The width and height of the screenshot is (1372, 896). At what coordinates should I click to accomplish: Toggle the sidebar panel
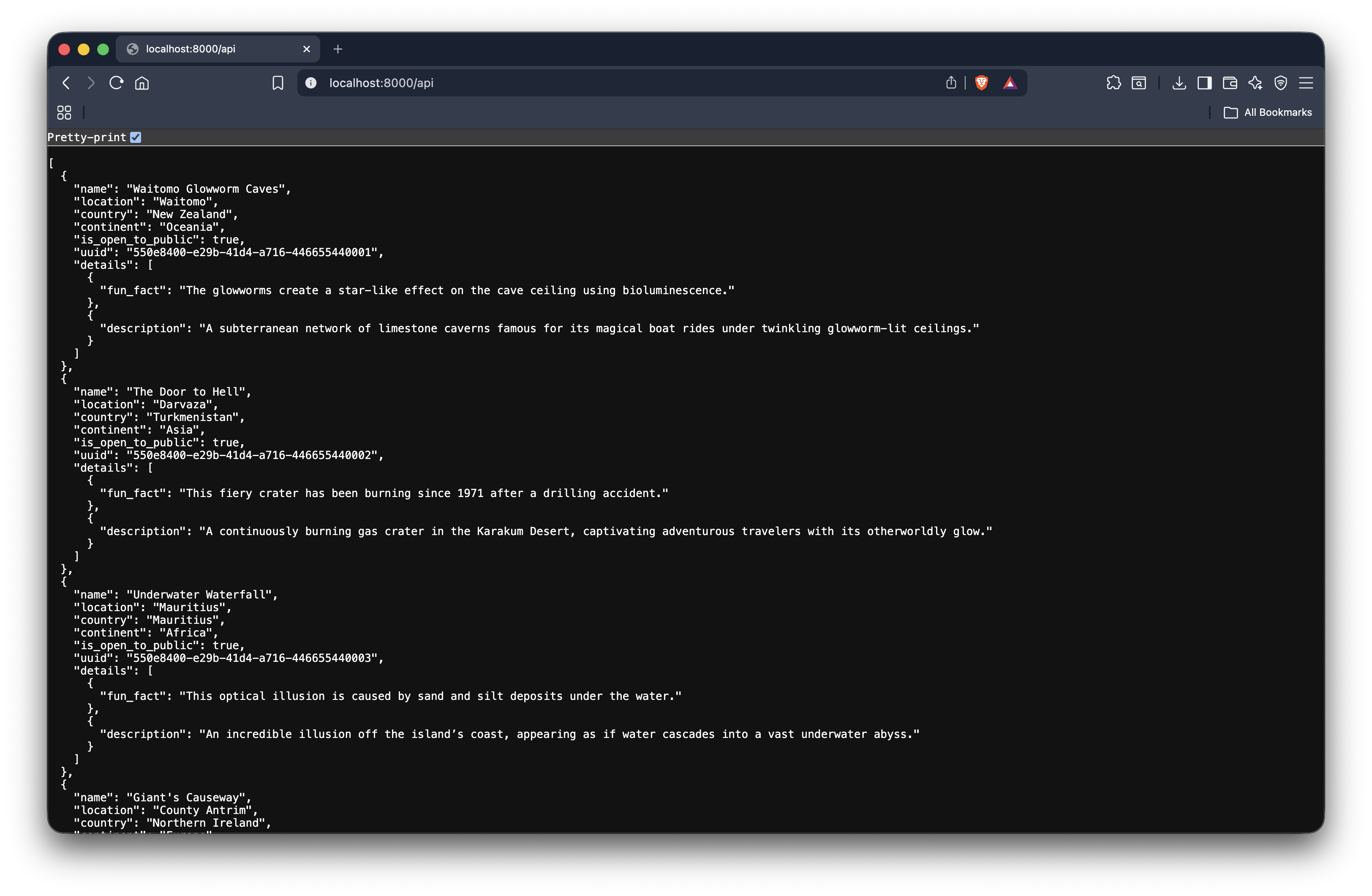coord(1204,83)
